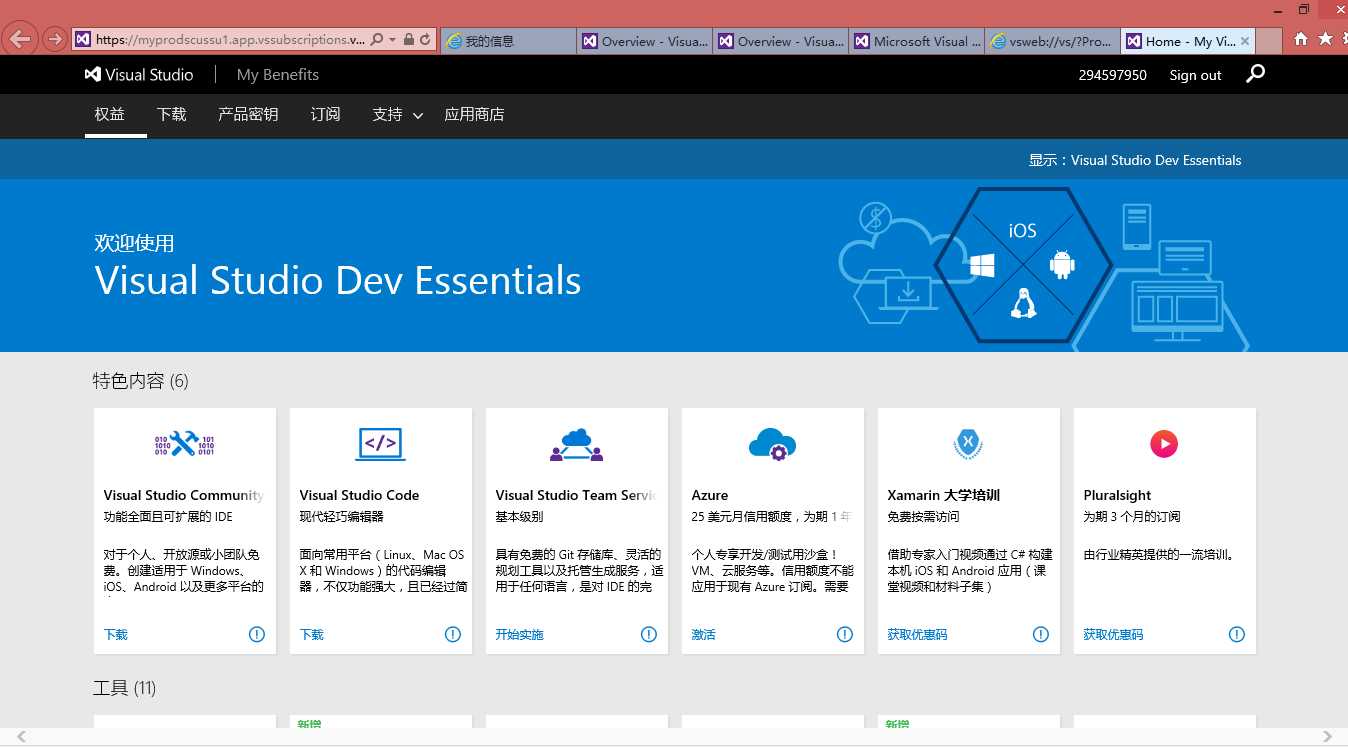The height and width of the screenshot is (747, 1348).
Task: Select the 产品密钥 navigation tab
Action: coord(248,114)
